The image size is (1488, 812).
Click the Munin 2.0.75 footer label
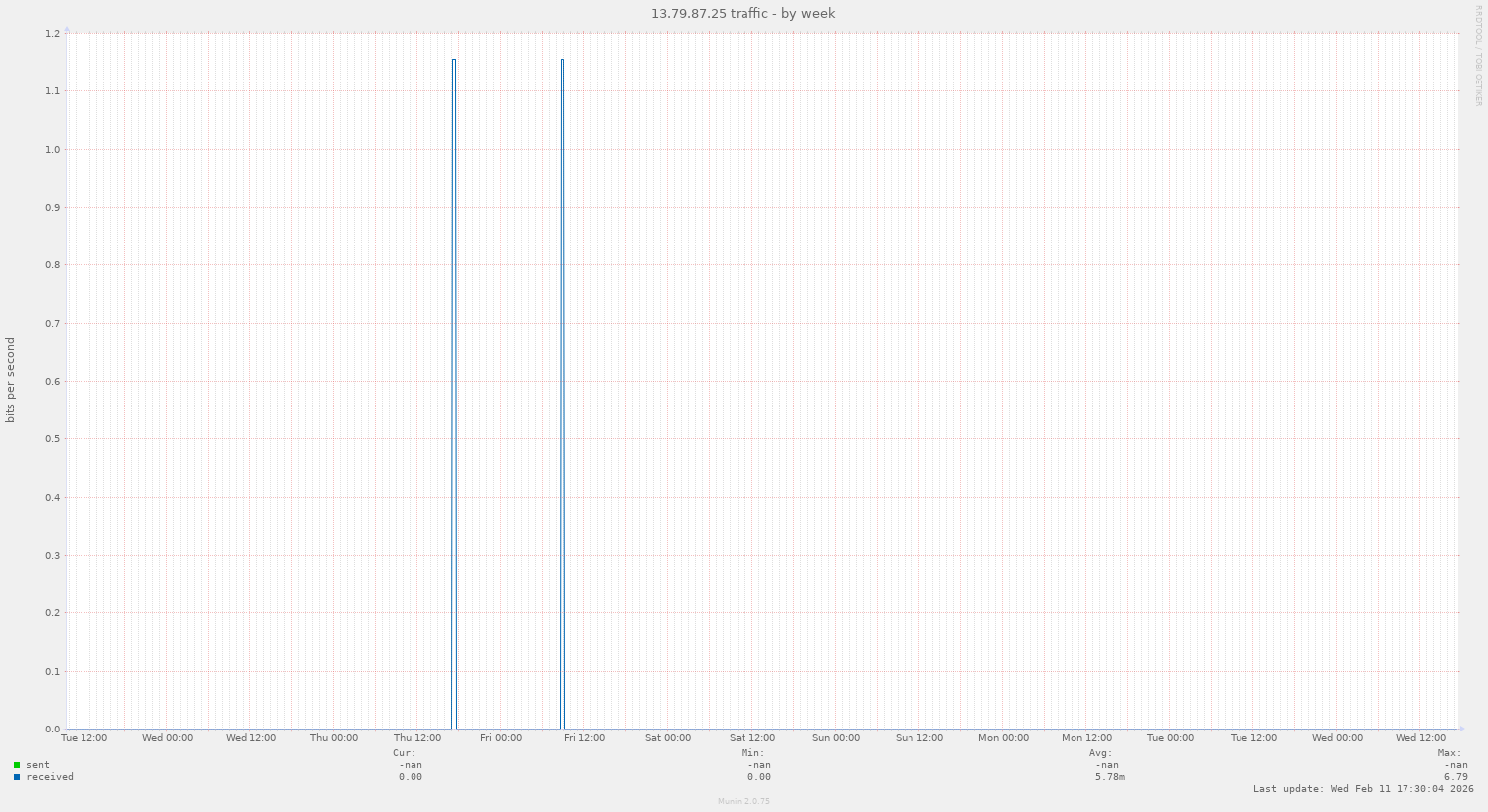tap(743, 799)
